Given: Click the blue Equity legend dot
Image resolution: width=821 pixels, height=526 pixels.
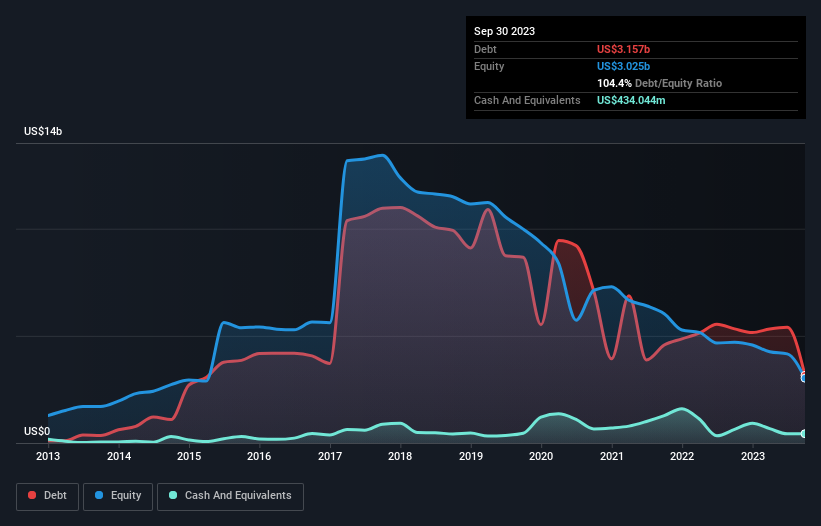Looking at the screenshot, I should click(x=99, y=495).
